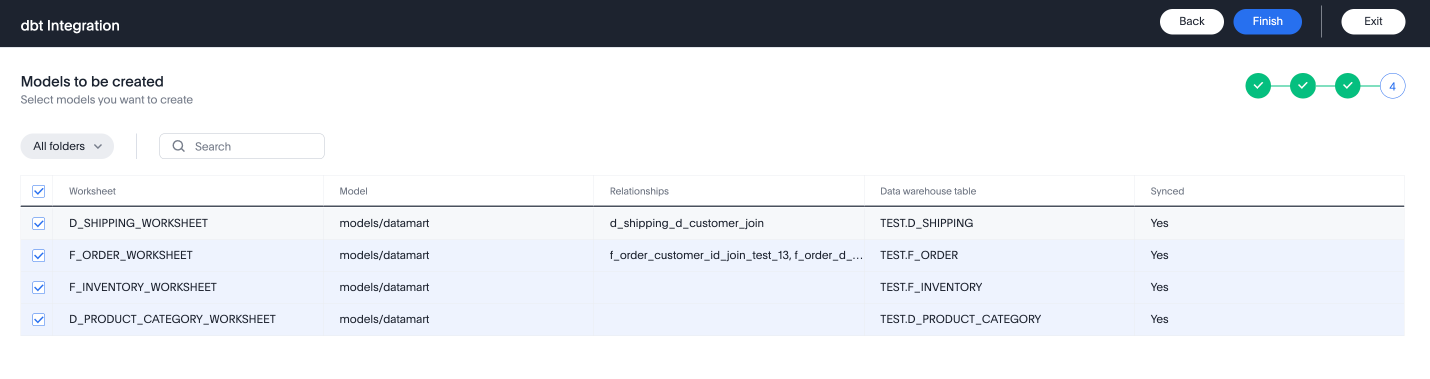Viewport: 1430px width, 379px height.
Task: Click the search magnifier icon
Action: (x=179, y=146)
